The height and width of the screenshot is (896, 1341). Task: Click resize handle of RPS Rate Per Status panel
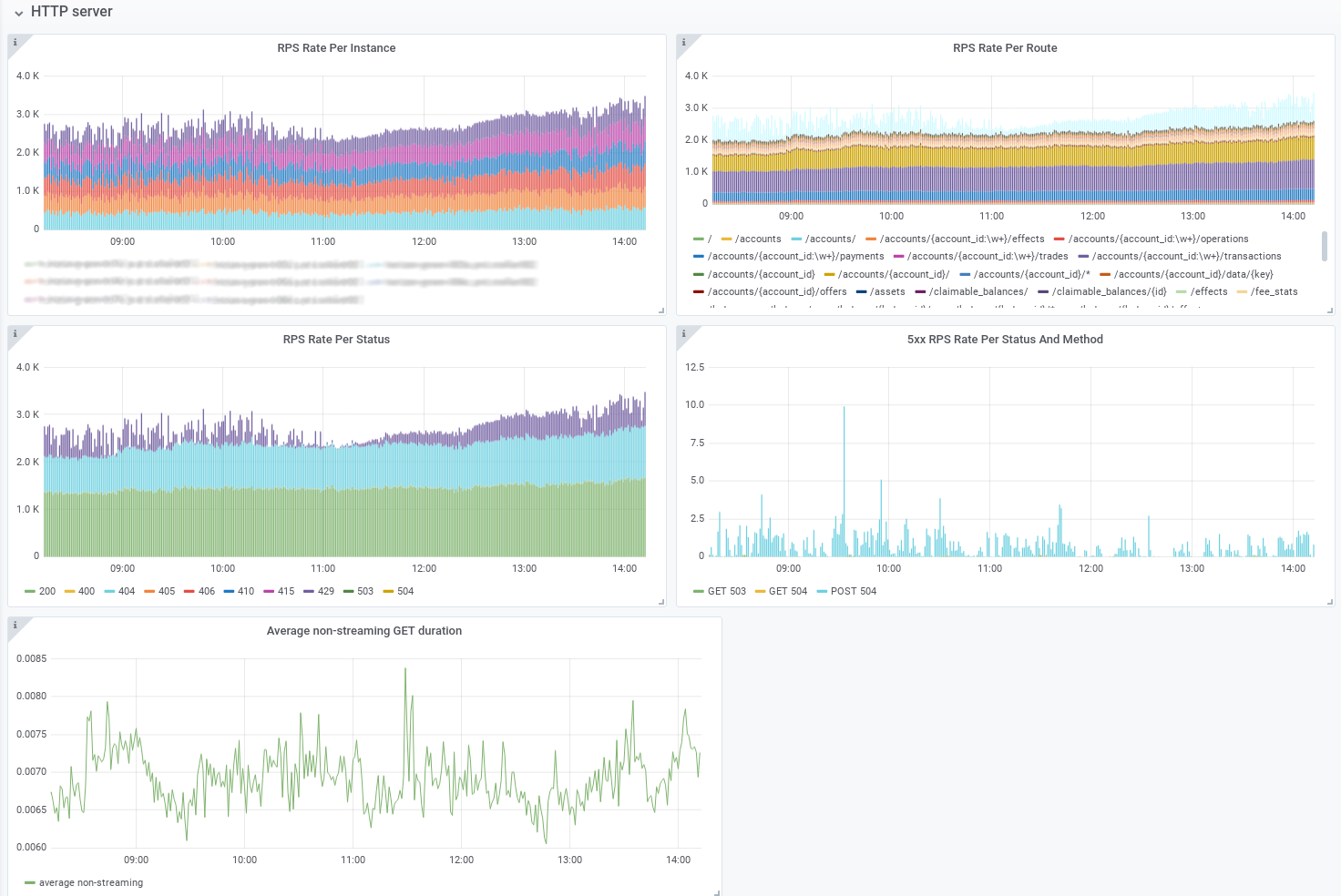(662, 603)
